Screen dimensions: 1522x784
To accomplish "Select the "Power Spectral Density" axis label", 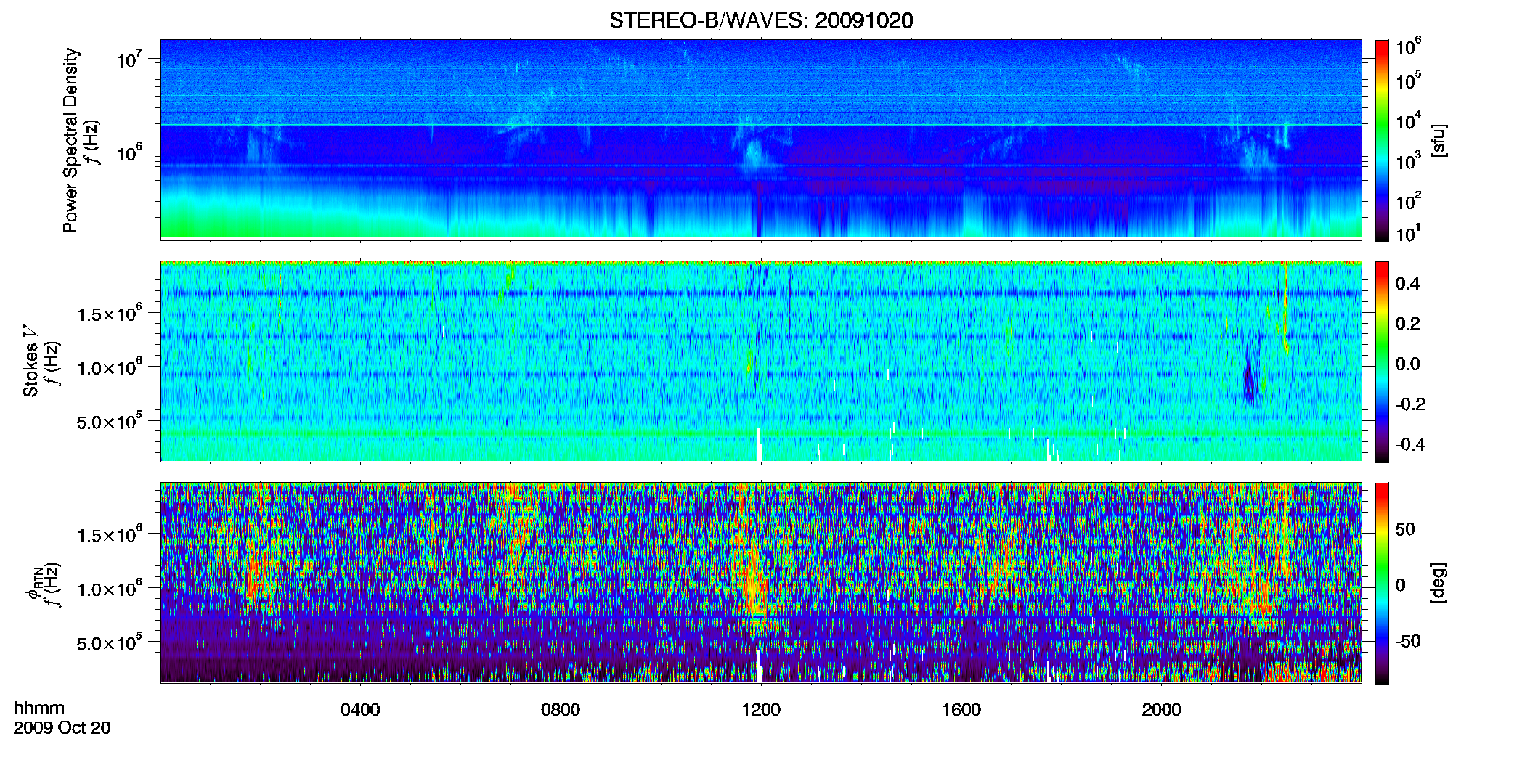I will point(70,140).
